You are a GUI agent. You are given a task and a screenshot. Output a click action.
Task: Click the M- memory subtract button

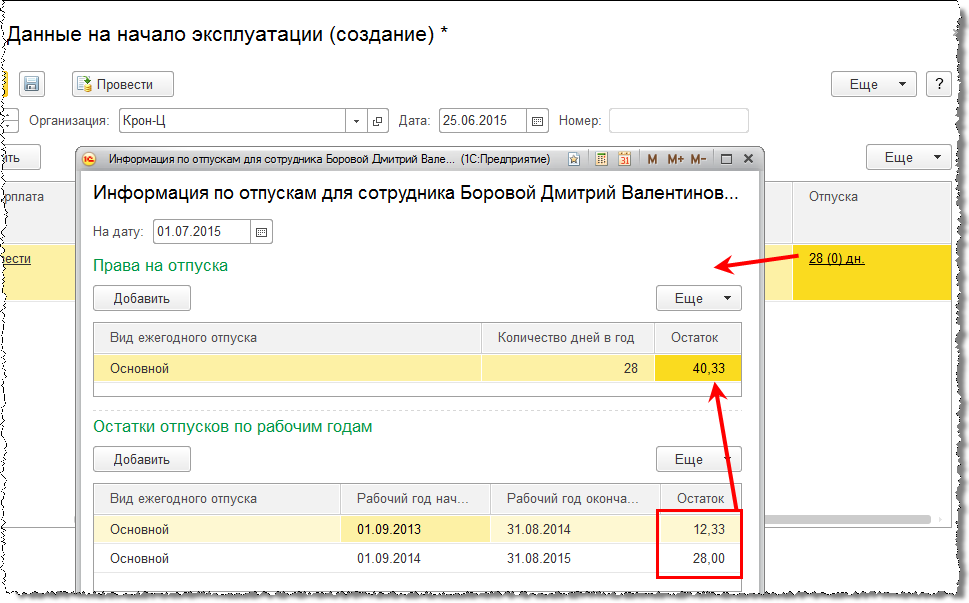(698, 159)
